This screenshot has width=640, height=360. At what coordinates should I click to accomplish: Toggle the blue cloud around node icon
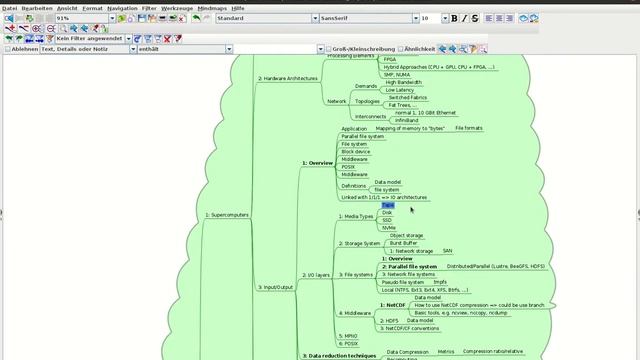pyautogui.click(x=523, y=18)
